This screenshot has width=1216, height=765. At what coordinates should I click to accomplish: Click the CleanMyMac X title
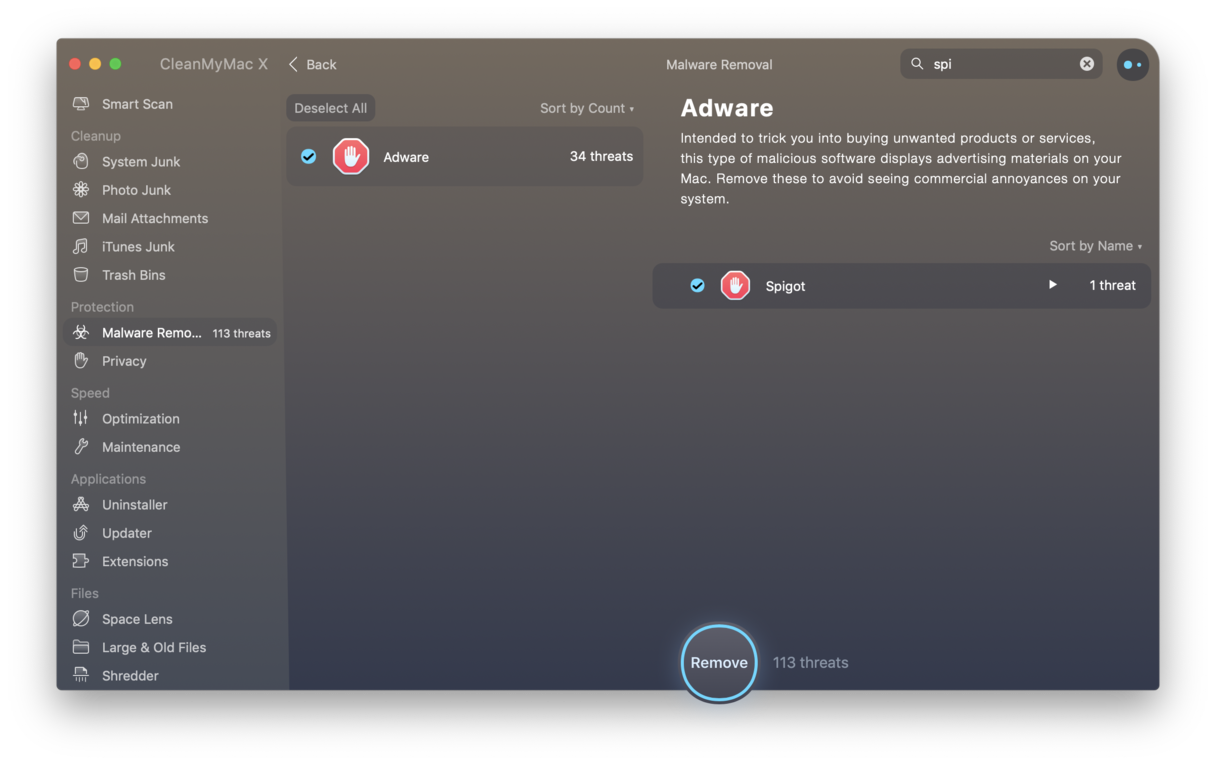tap(214, 64)
